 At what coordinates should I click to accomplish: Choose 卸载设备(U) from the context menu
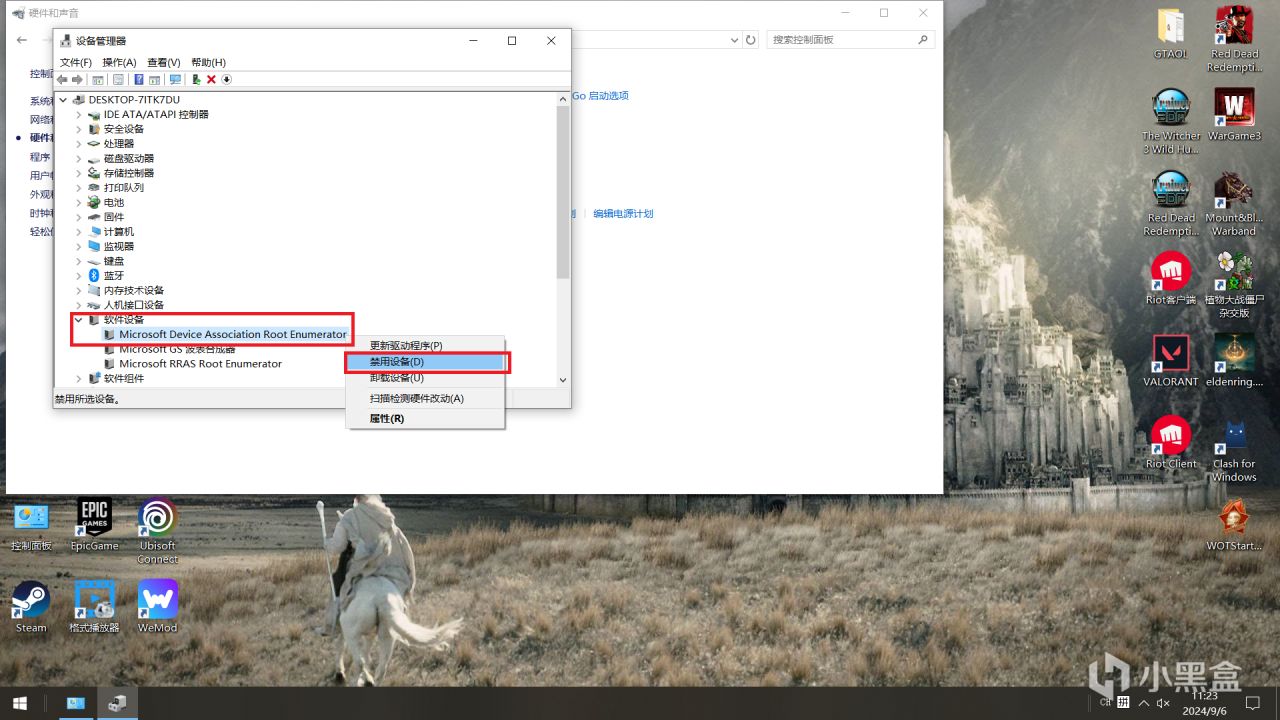425,378
